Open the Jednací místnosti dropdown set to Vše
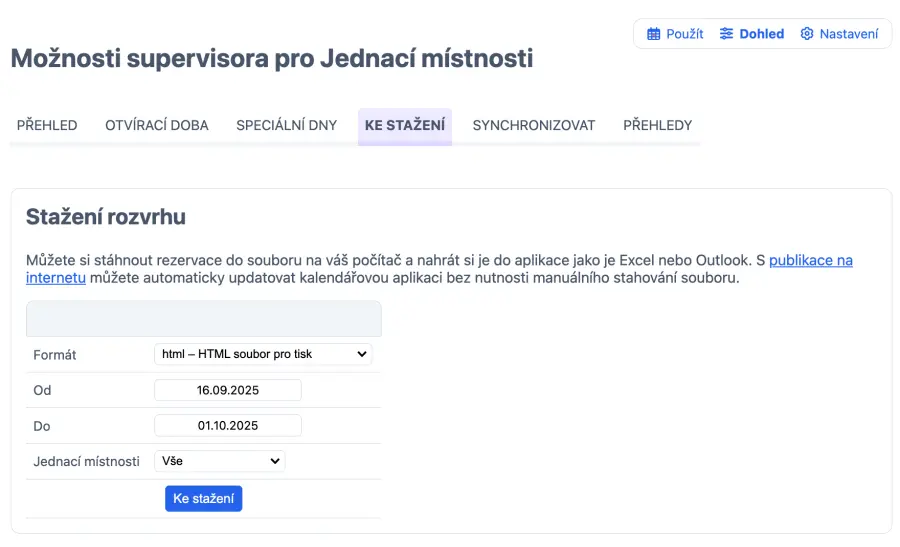The width and height of the screenshot is (900, 547). click(220, 461)
